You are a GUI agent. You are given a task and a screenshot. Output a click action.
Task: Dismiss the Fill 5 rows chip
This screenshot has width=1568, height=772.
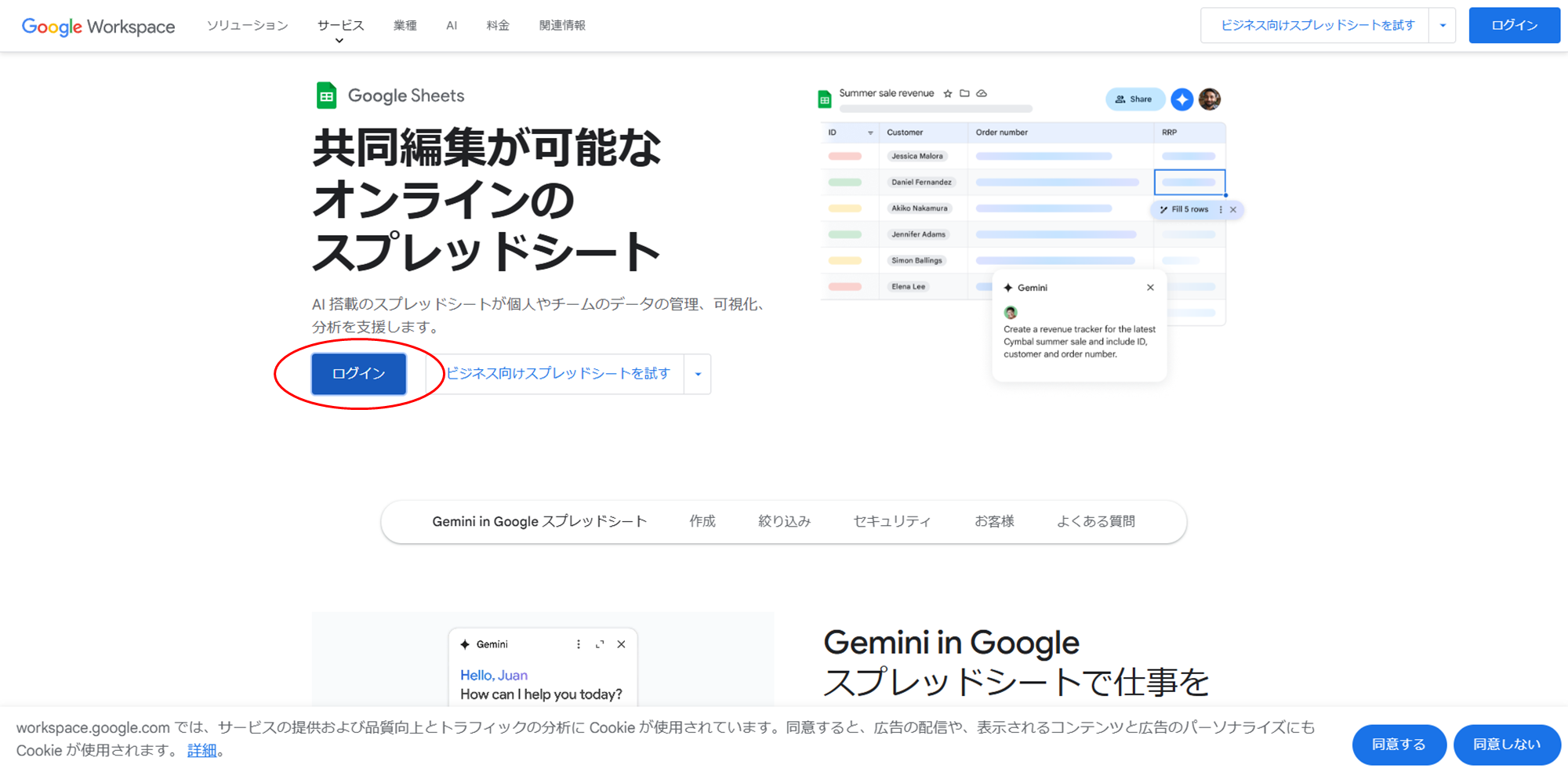coord(1233,210)
